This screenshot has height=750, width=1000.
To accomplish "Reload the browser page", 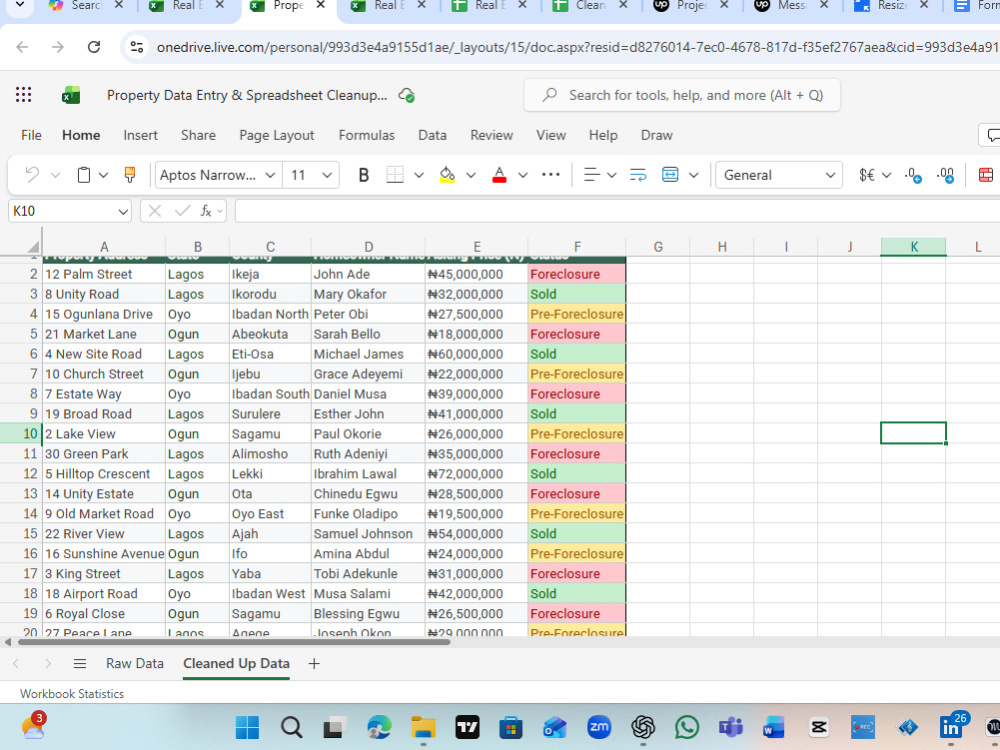I will tap(94, 47).
